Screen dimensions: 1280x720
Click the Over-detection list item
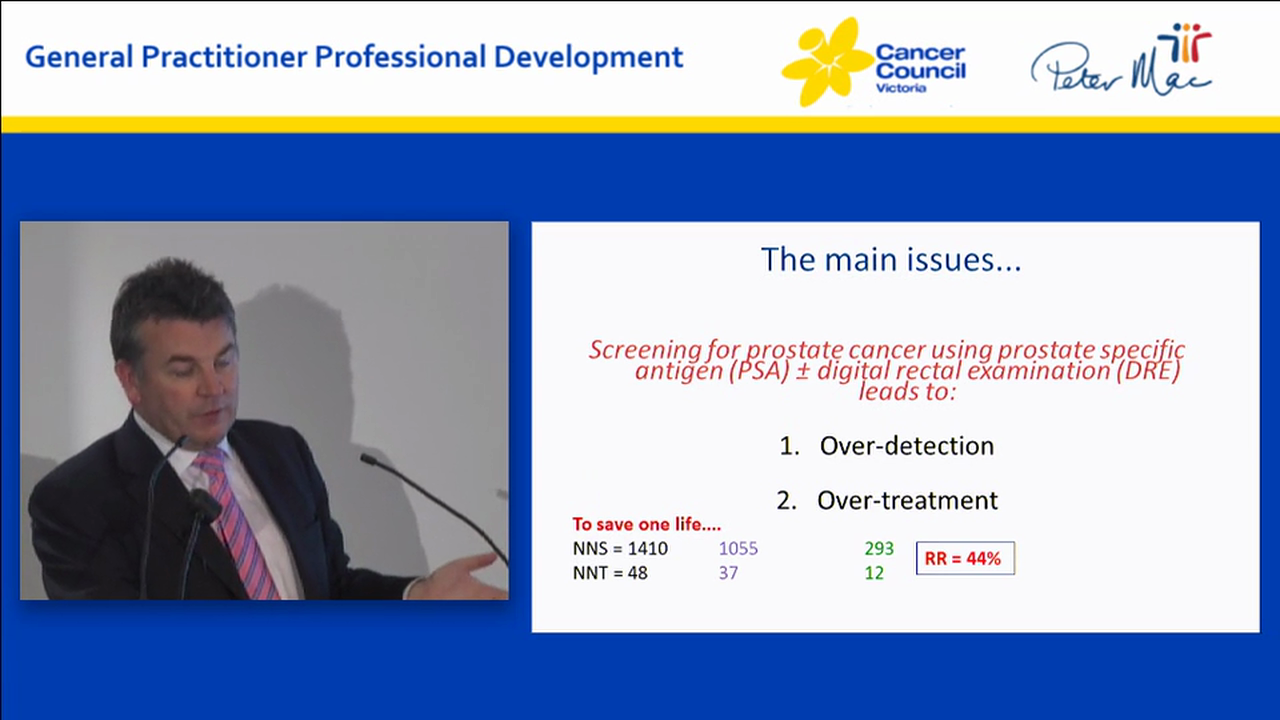click(x=906, y=446)
